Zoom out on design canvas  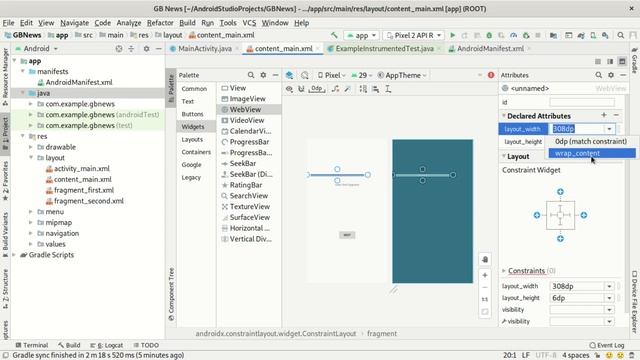click(x=485, y=287)
